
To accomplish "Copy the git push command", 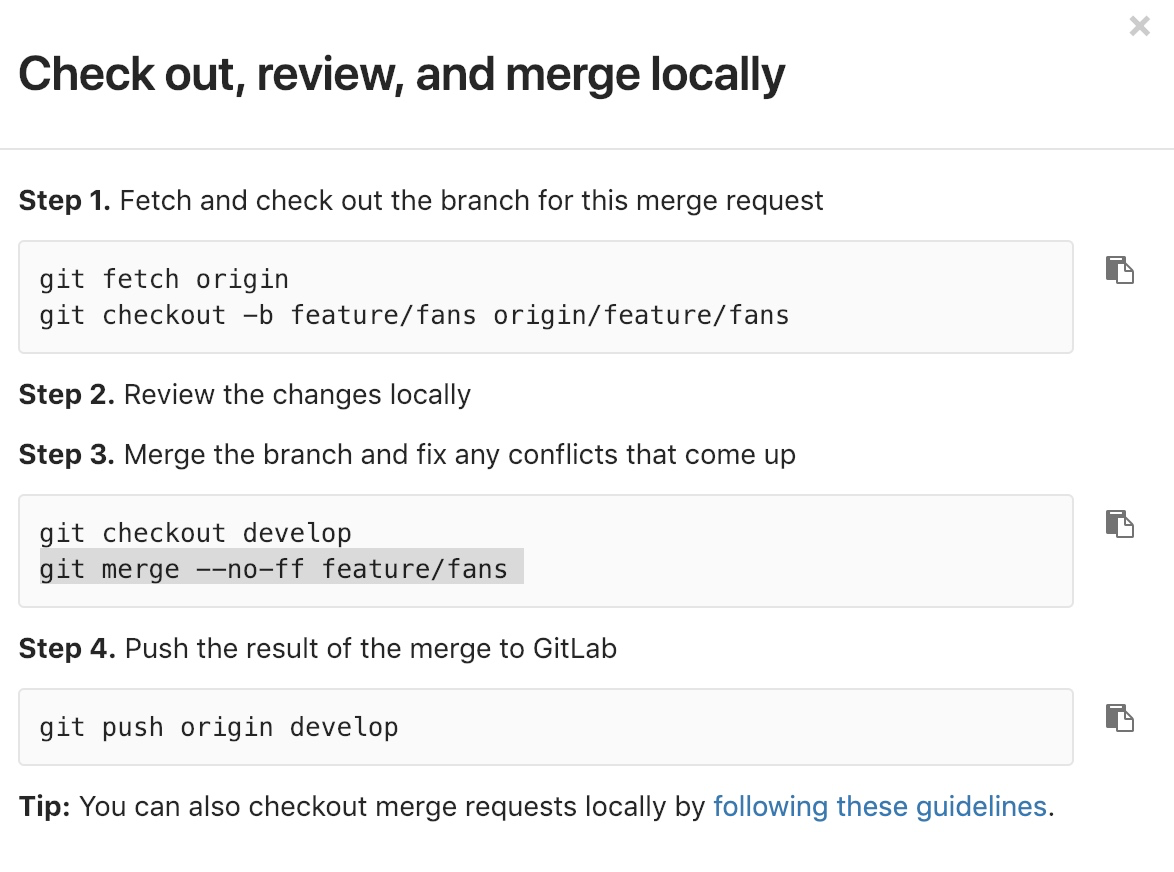I will [x=1119, y=718].
